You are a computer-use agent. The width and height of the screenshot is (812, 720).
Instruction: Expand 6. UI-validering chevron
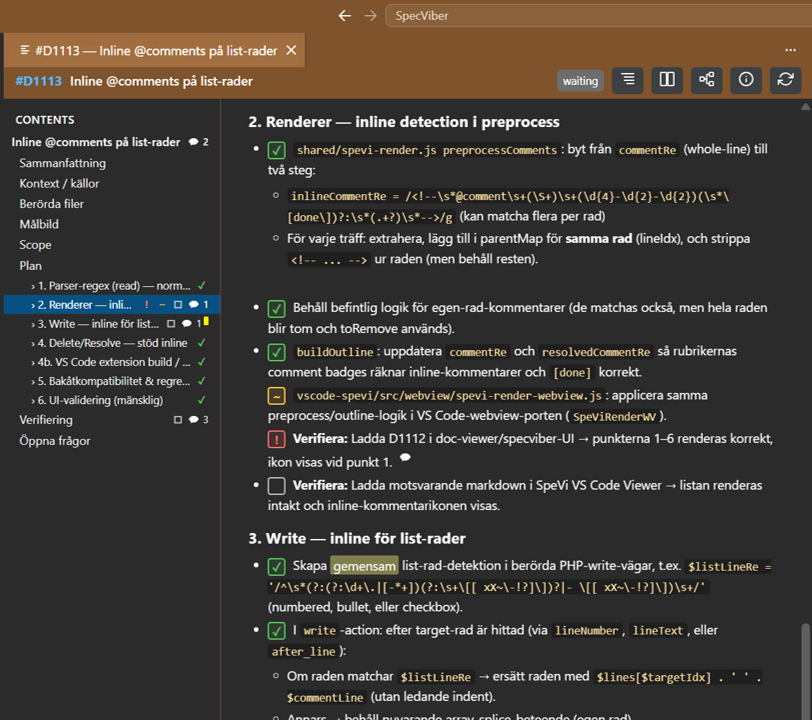(x=33, y=401)
